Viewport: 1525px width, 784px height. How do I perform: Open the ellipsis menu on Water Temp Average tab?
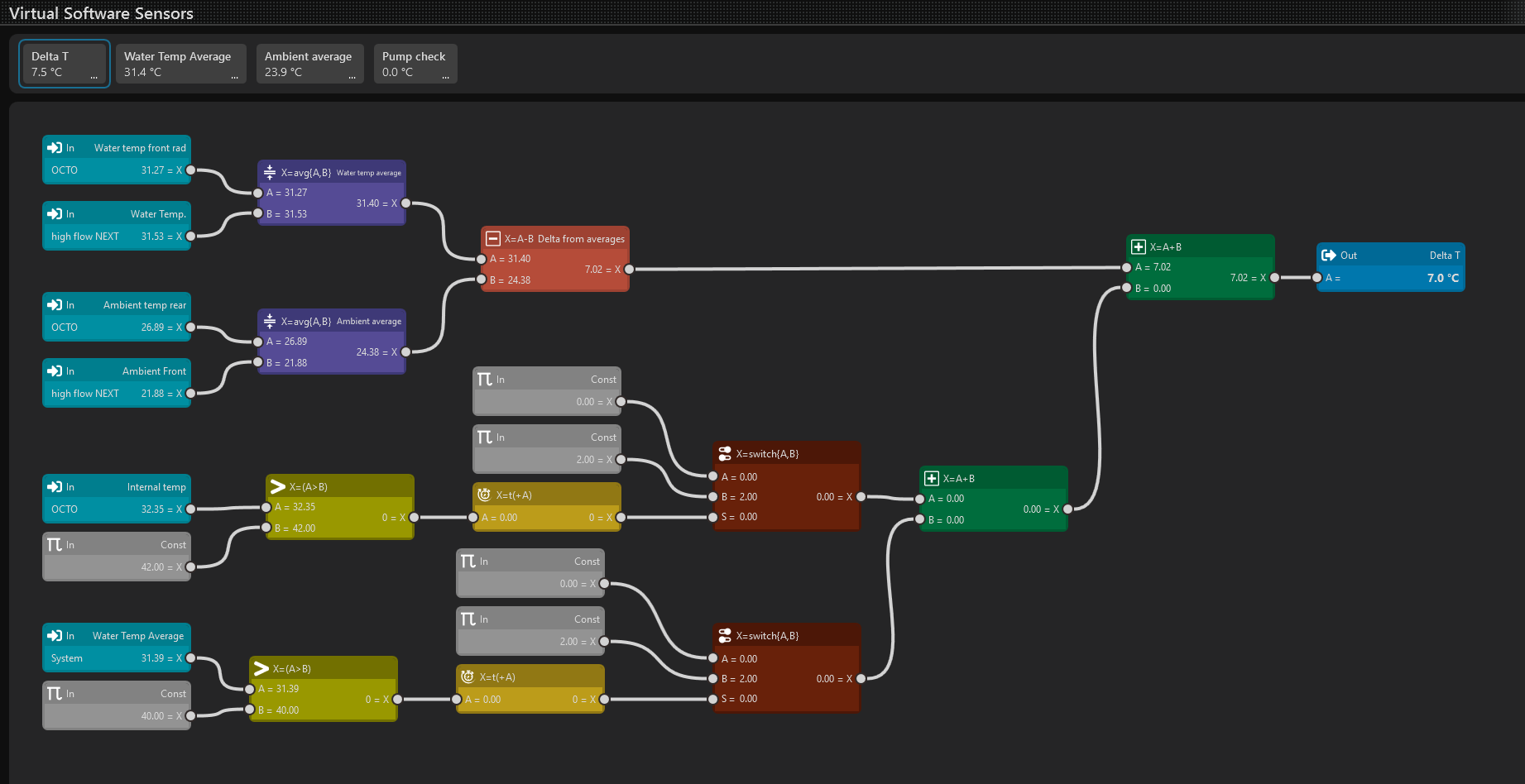[235, 76]
